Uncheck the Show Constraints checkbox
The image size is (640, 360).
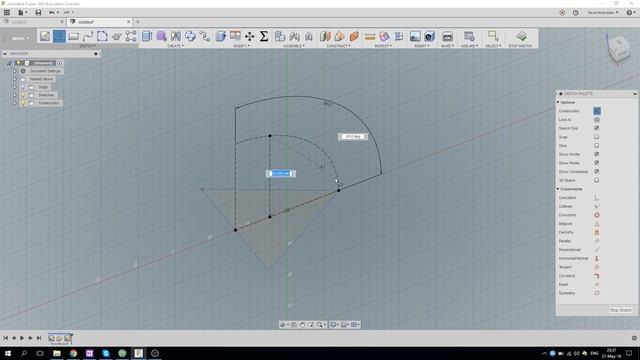[x=597, y=171]
